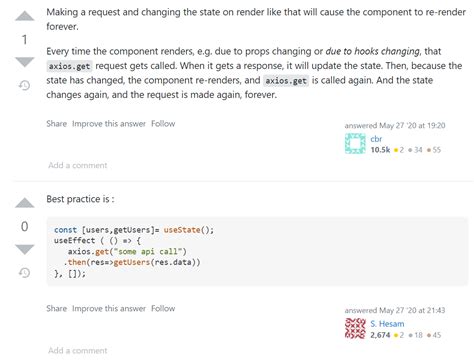Open S. Hesam's avatar image
This screenshot has width=474, height=362.
pyautogui.click(x=355, y=329)
